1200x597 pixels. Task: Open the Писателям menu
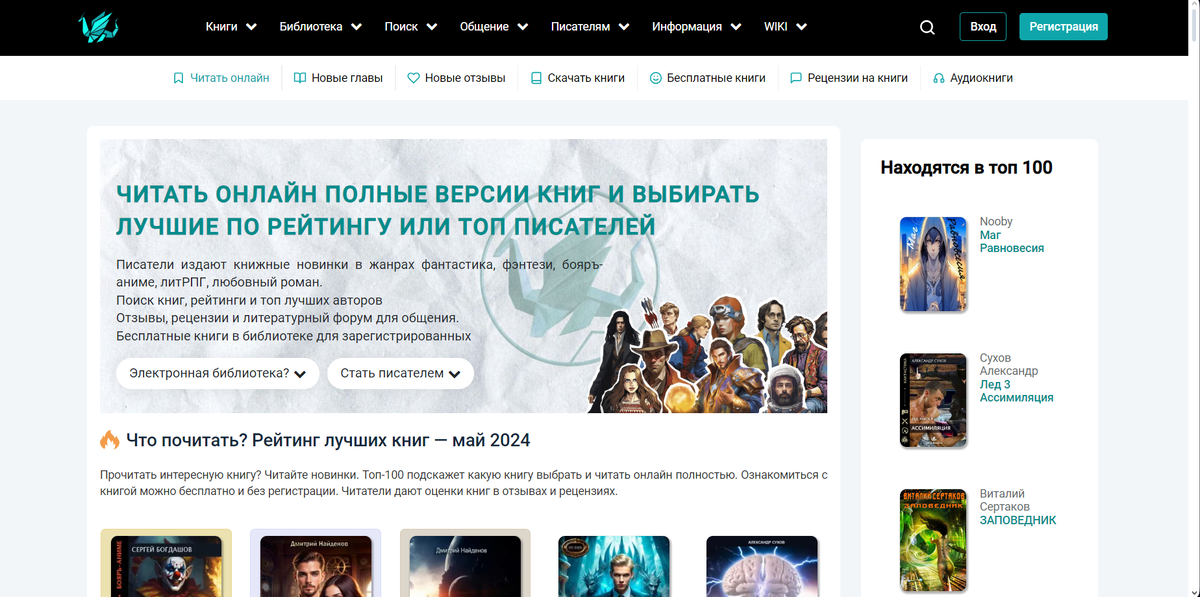tap(580, 27)
